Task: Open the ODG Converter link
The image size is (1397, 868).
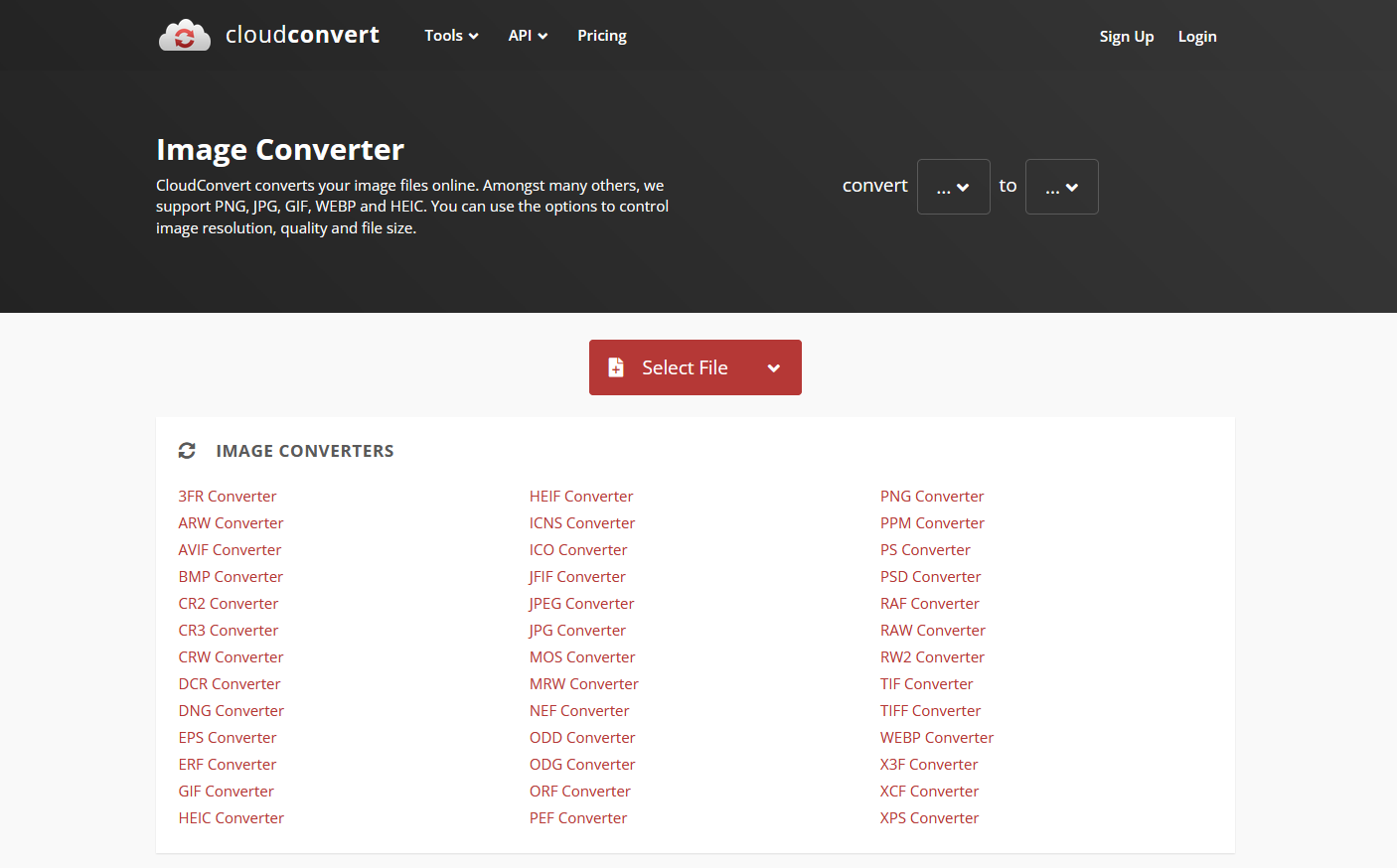Action: click(582, 765)
